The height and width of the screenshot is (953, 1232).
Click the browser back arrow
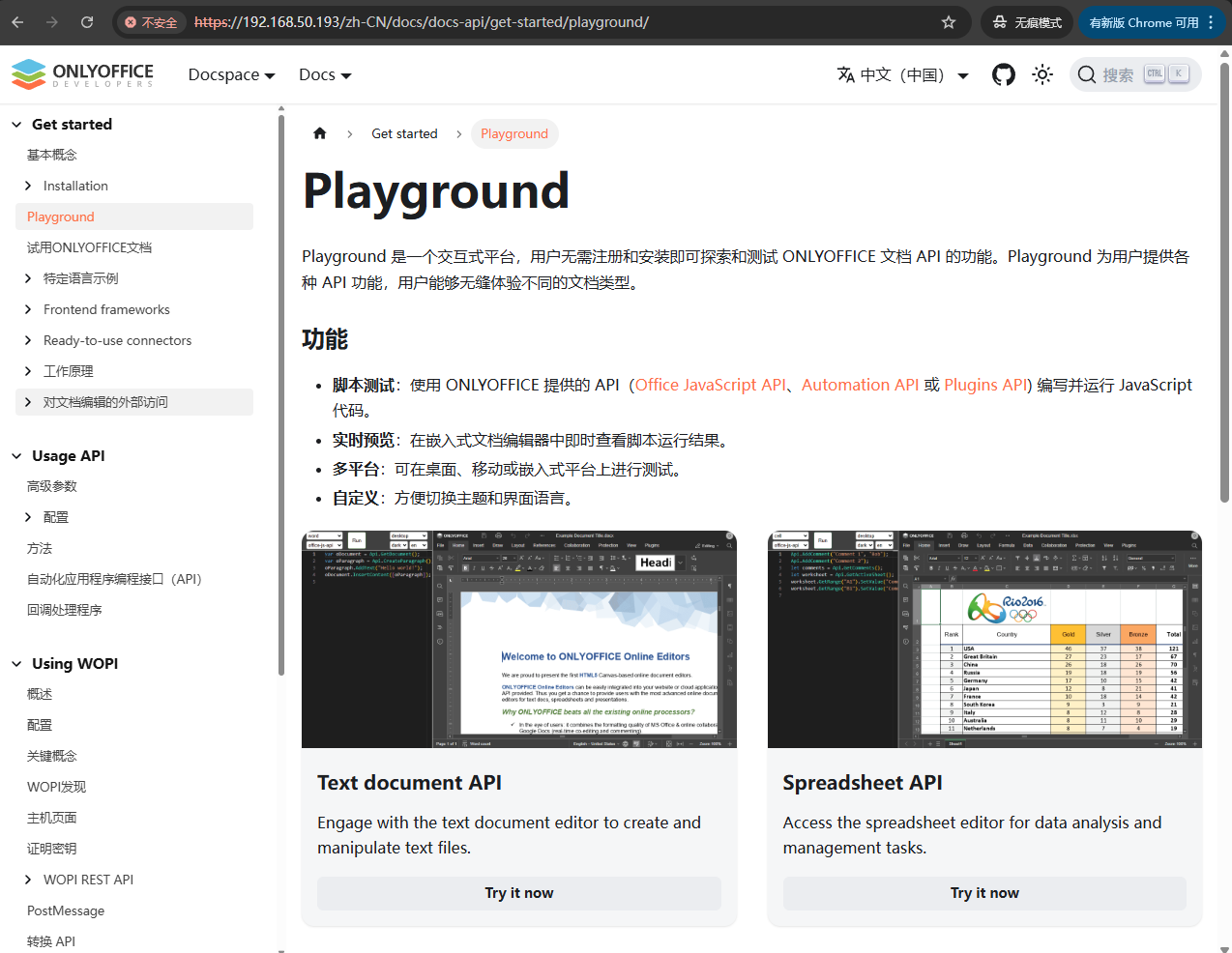pyautogui.click(x=17, y=22)
